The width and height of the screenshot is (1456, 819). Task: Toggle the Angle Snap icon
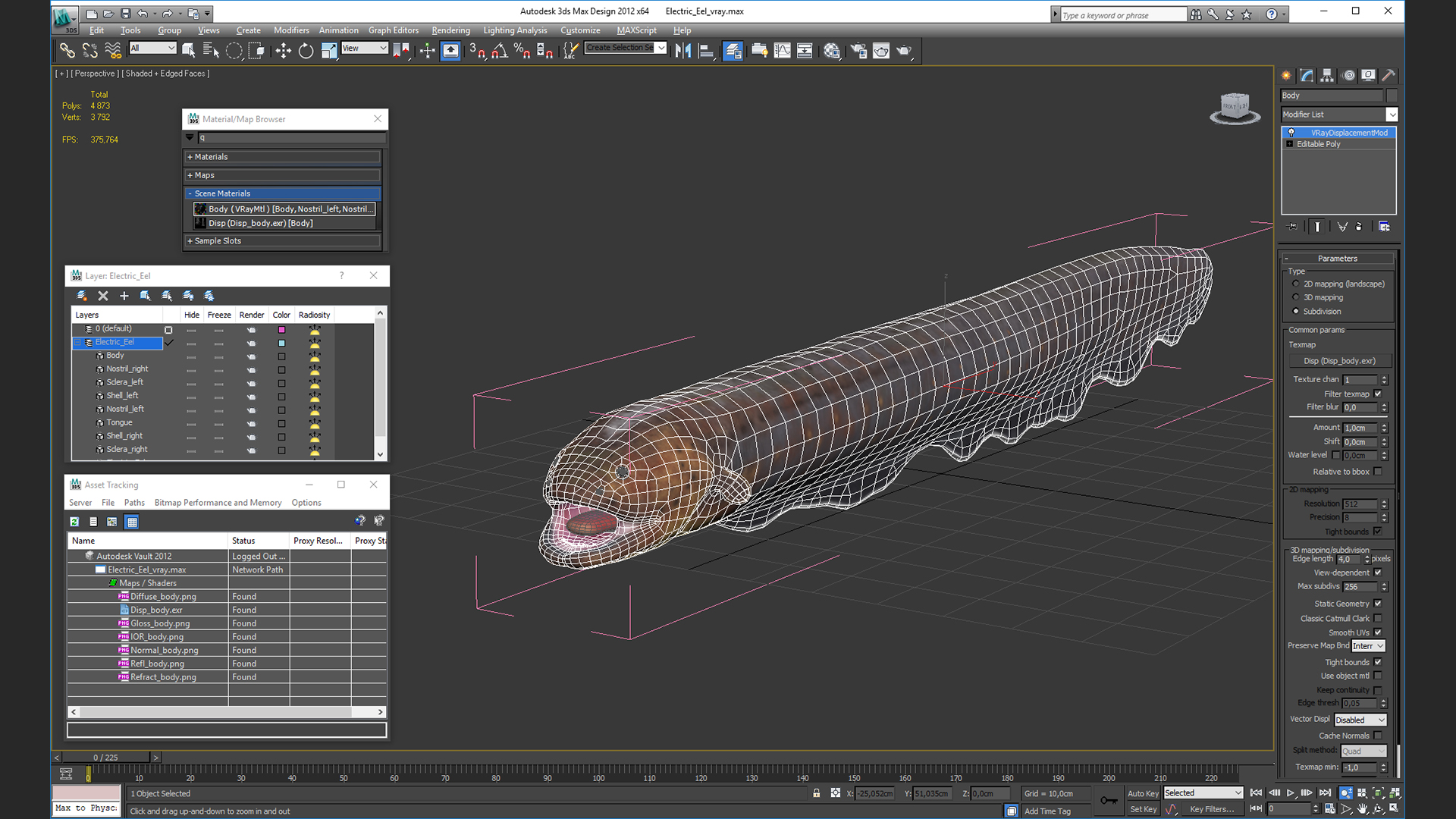(x=499, y=51)
